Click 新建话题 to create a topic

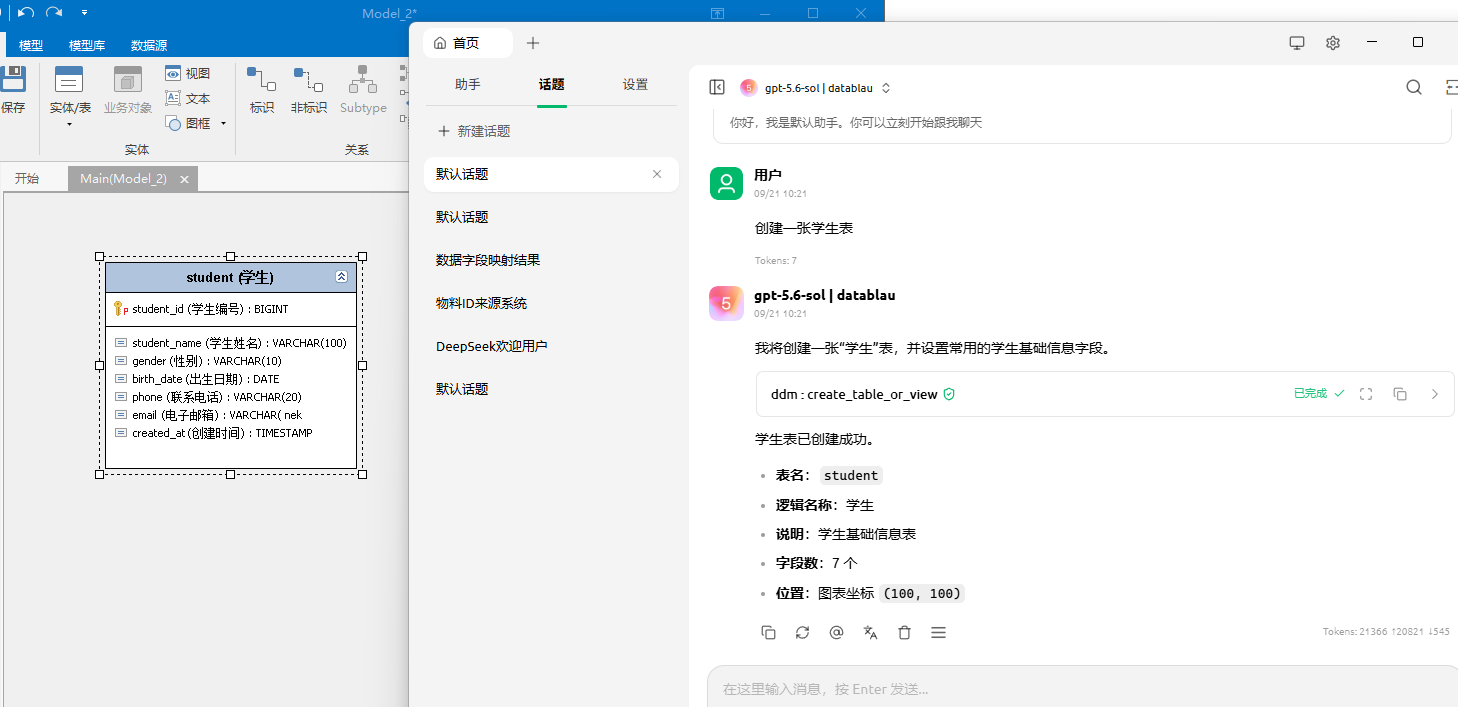(475, 131)
